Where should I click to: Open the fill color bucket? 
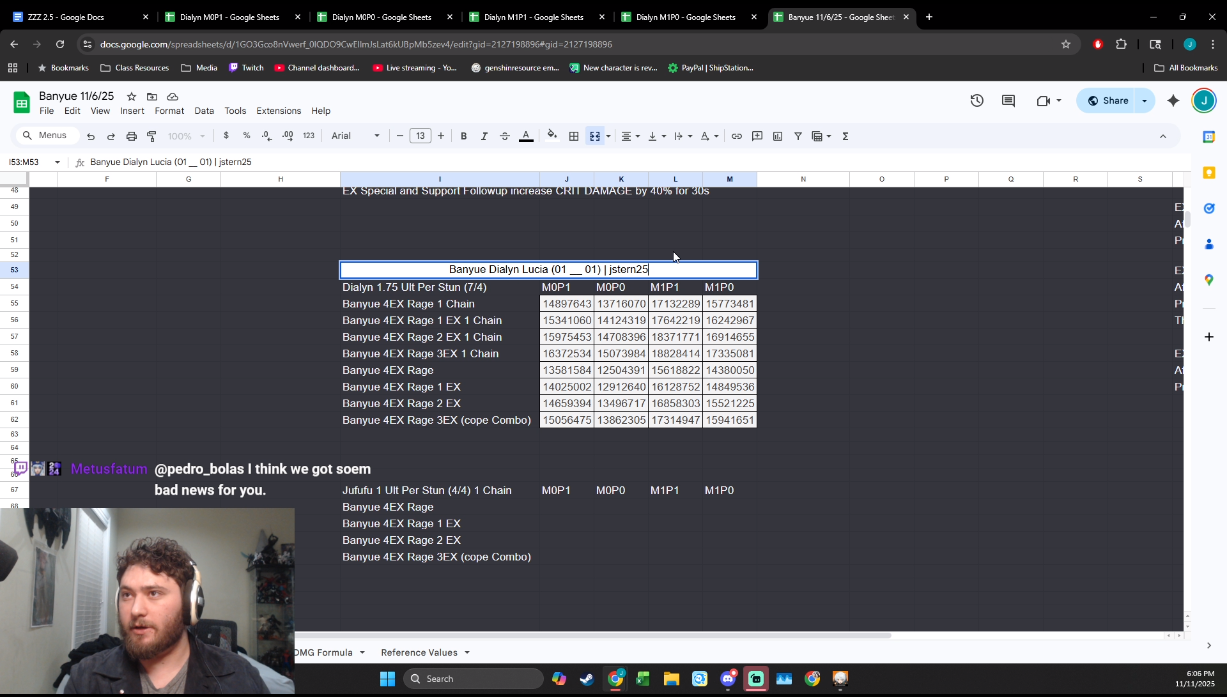(x=552, y=136)
